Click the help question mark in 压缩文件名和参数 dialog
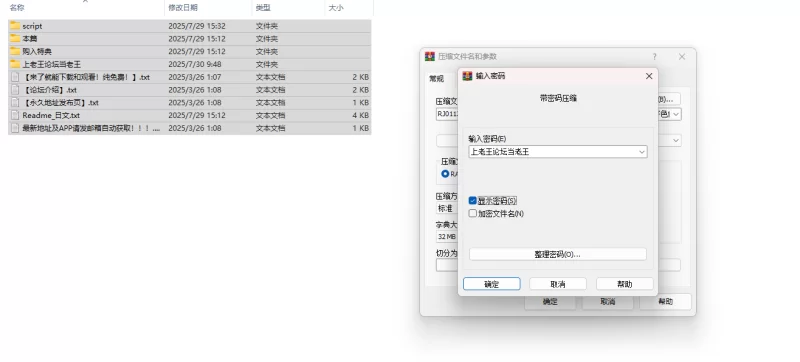 pos(655,57)
